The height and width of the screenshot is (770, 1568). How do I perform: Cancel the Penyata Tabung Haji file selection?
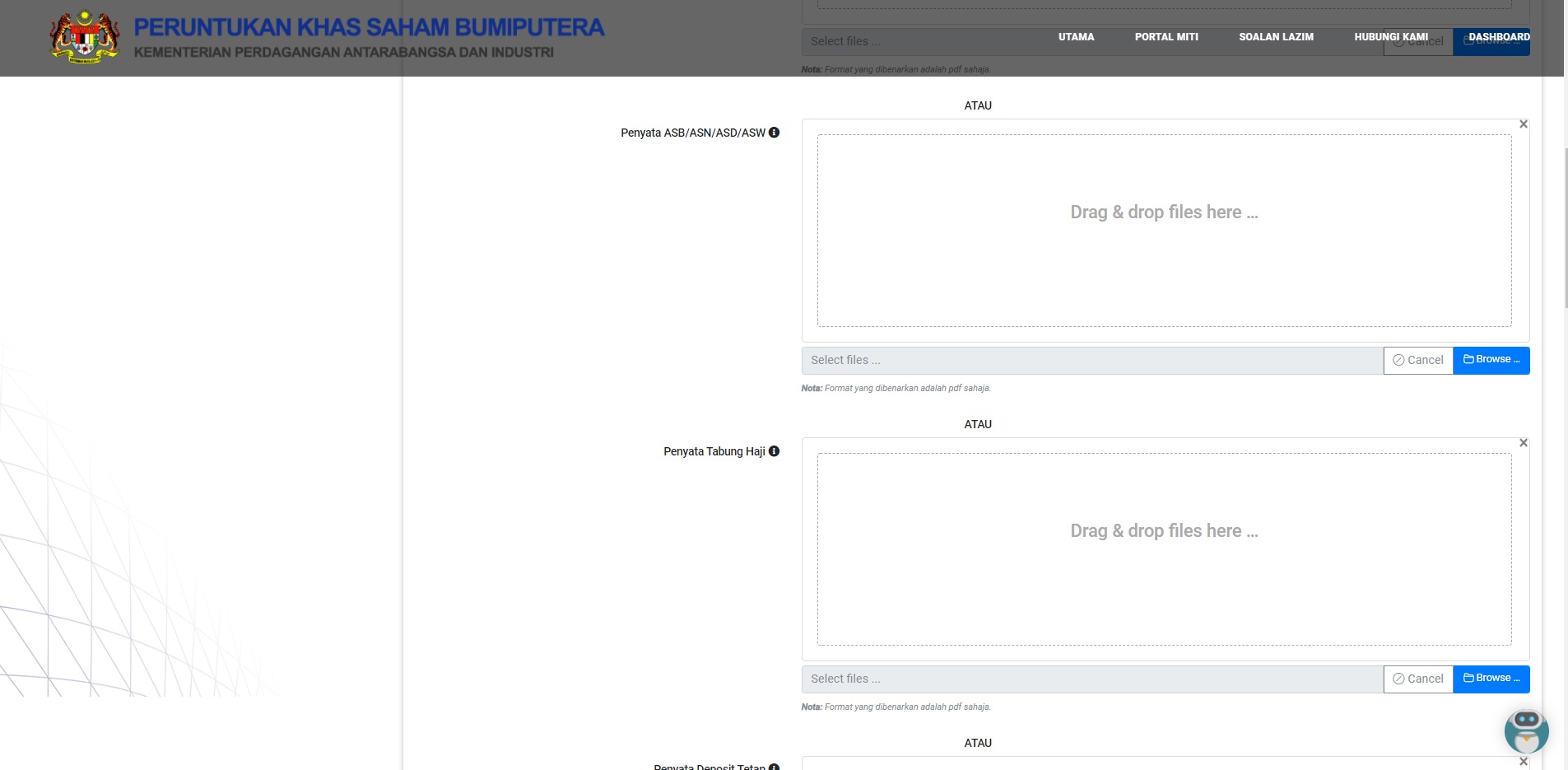pyautogui.click(x=1417, y=679)
